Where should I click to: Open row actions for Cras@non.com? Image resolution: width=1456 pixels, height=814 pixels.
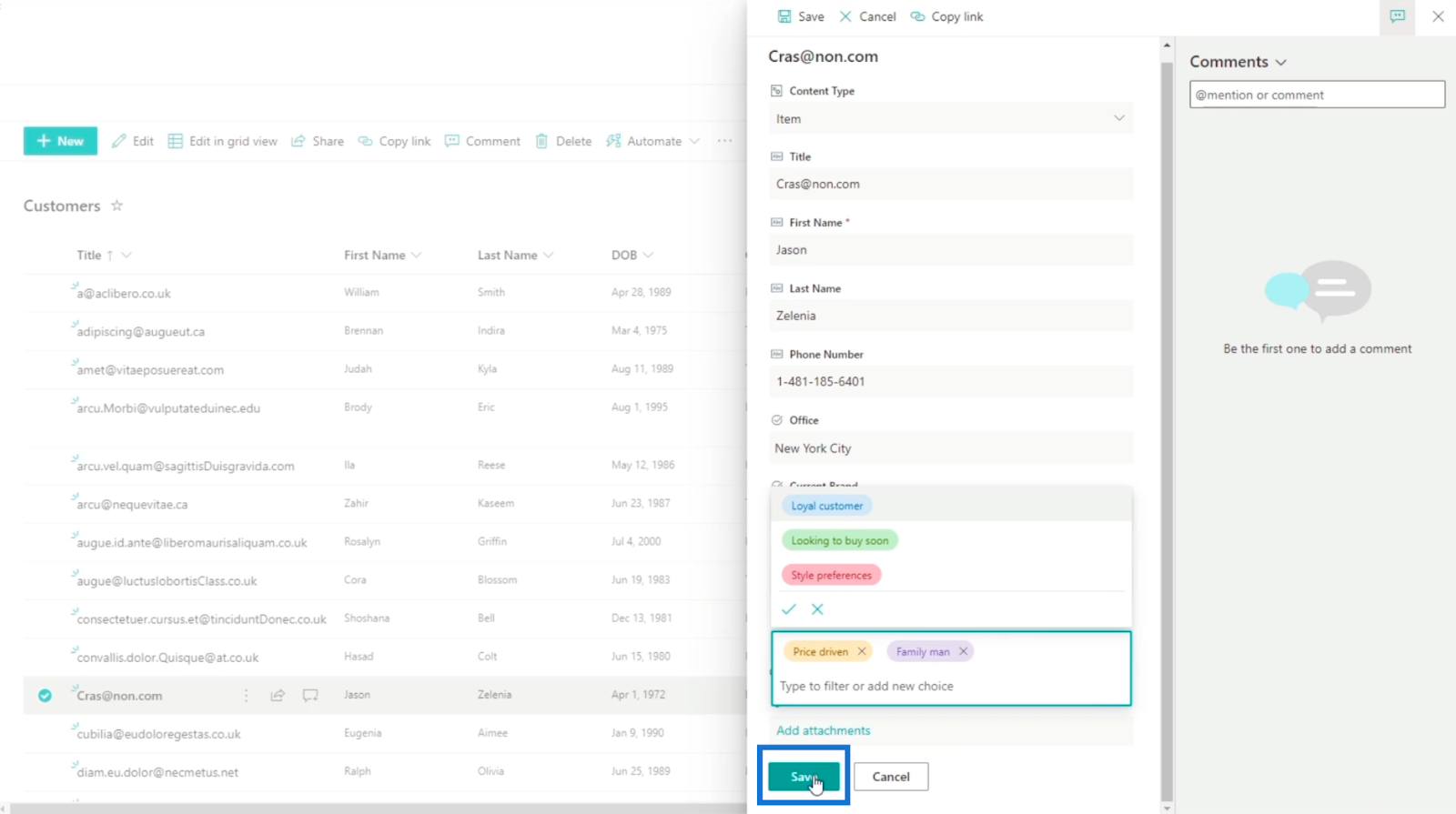pyautogui.click(x=246, y=696)
